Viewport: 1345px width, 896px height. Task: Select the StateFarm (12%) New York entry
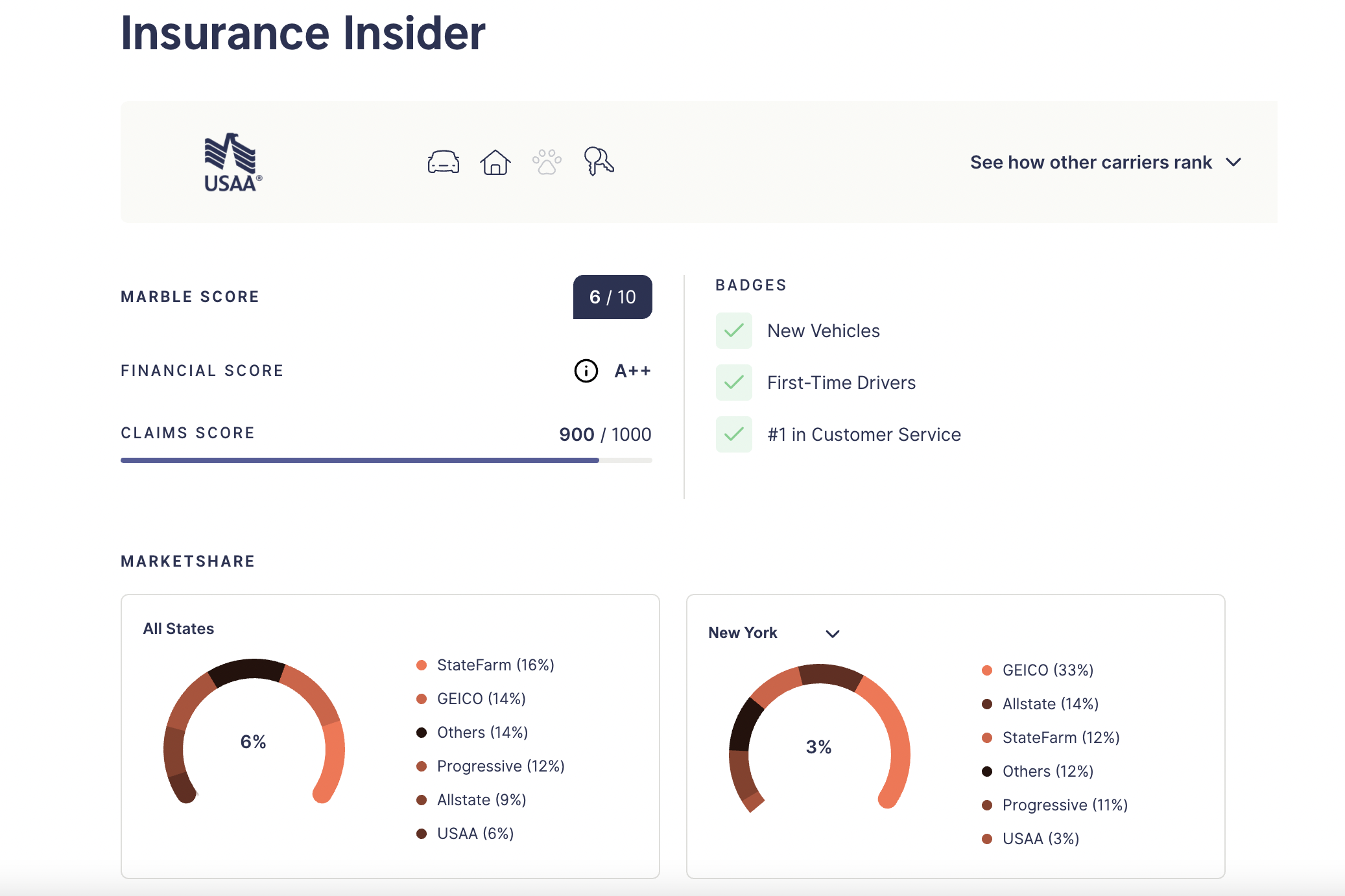[x=1051, y=738]
